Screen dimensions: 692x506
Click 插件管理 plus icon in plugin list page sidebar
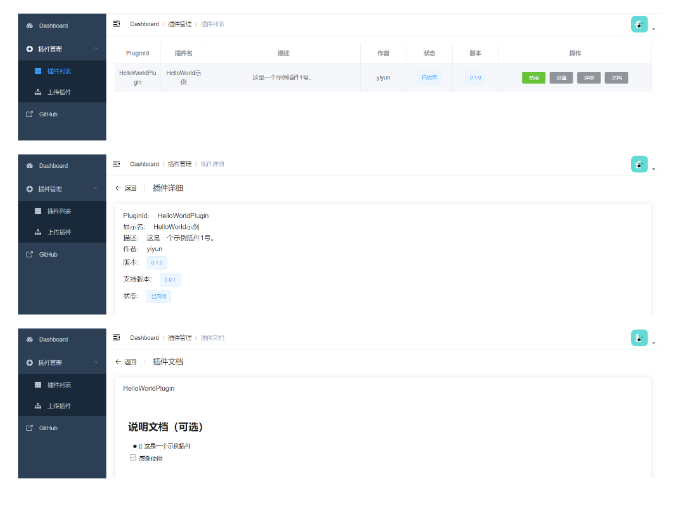[30, 49]
